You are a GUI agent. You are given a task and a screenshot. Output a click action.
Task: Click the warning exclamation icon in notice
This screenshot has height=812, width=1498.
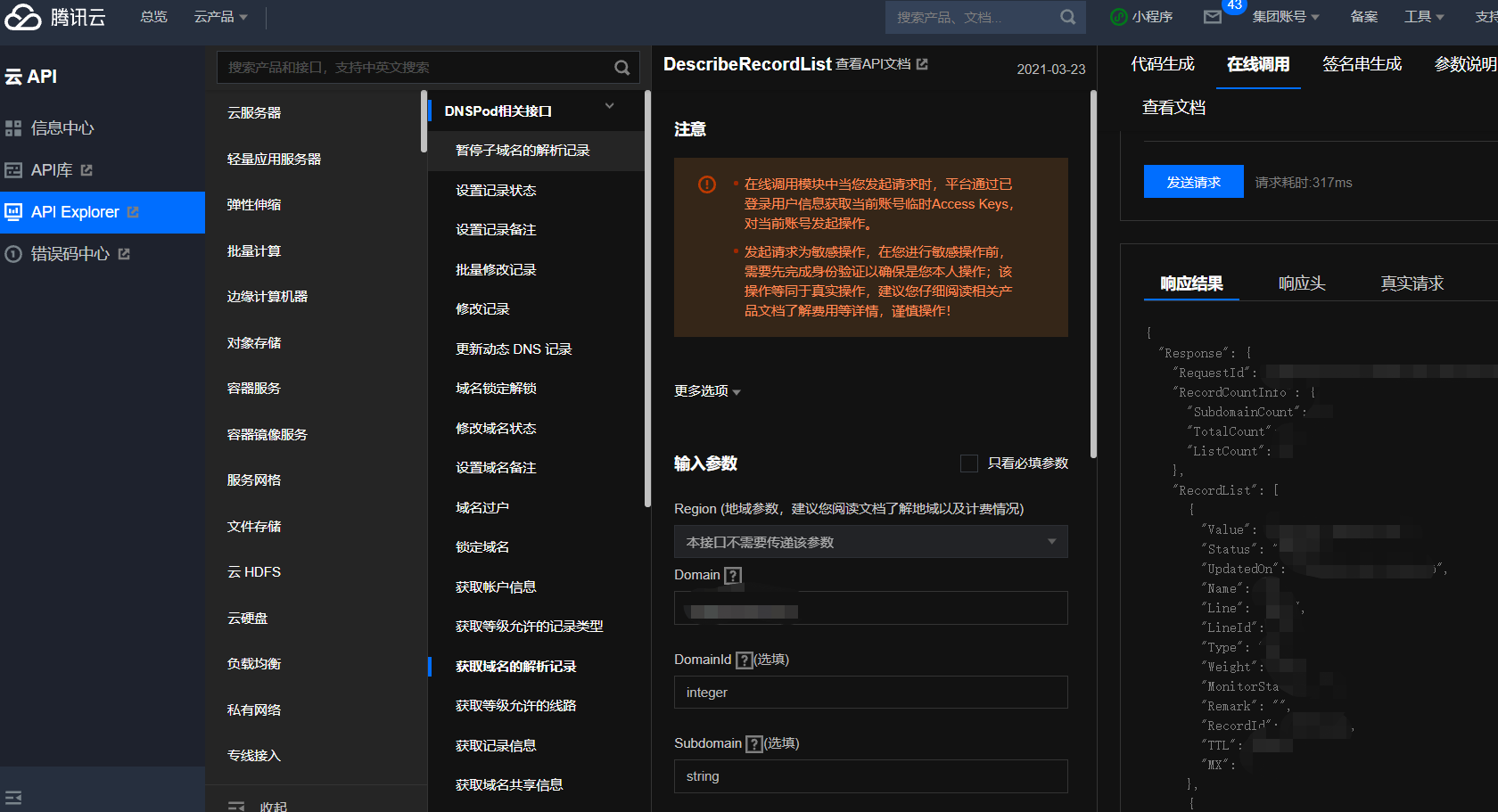(x=707, y=185)
